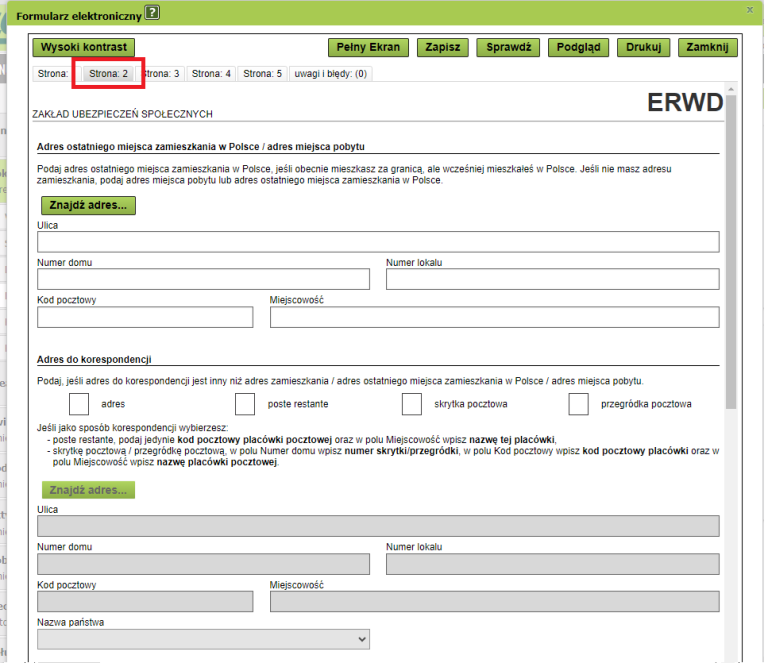Close the Formularz elektroniczny dialog
768x663 pixels.
pyautogui.click(x=750, y=10)
